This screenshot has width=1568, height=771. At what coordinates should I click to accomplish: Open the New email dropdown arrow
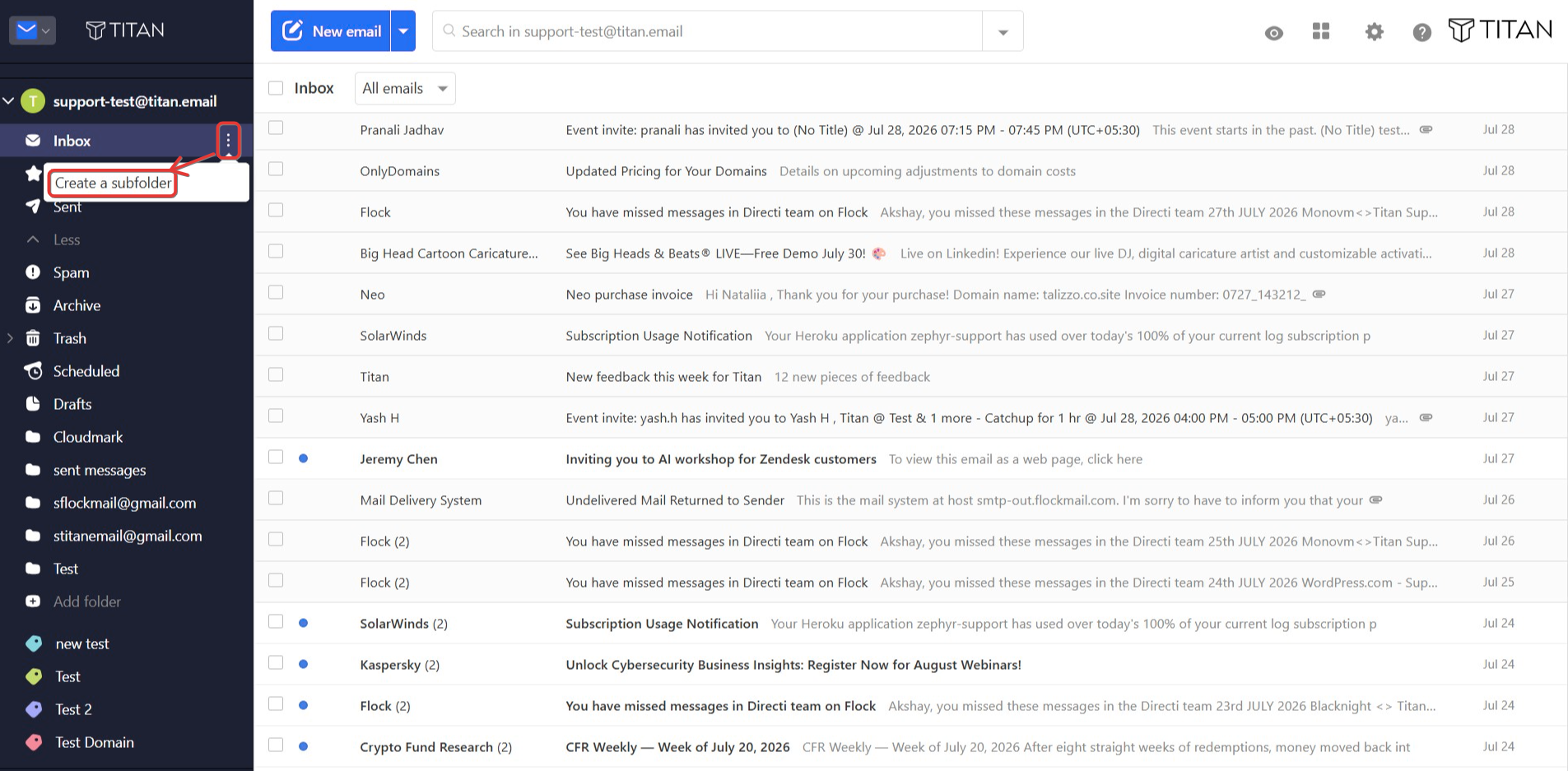(403, 31)
